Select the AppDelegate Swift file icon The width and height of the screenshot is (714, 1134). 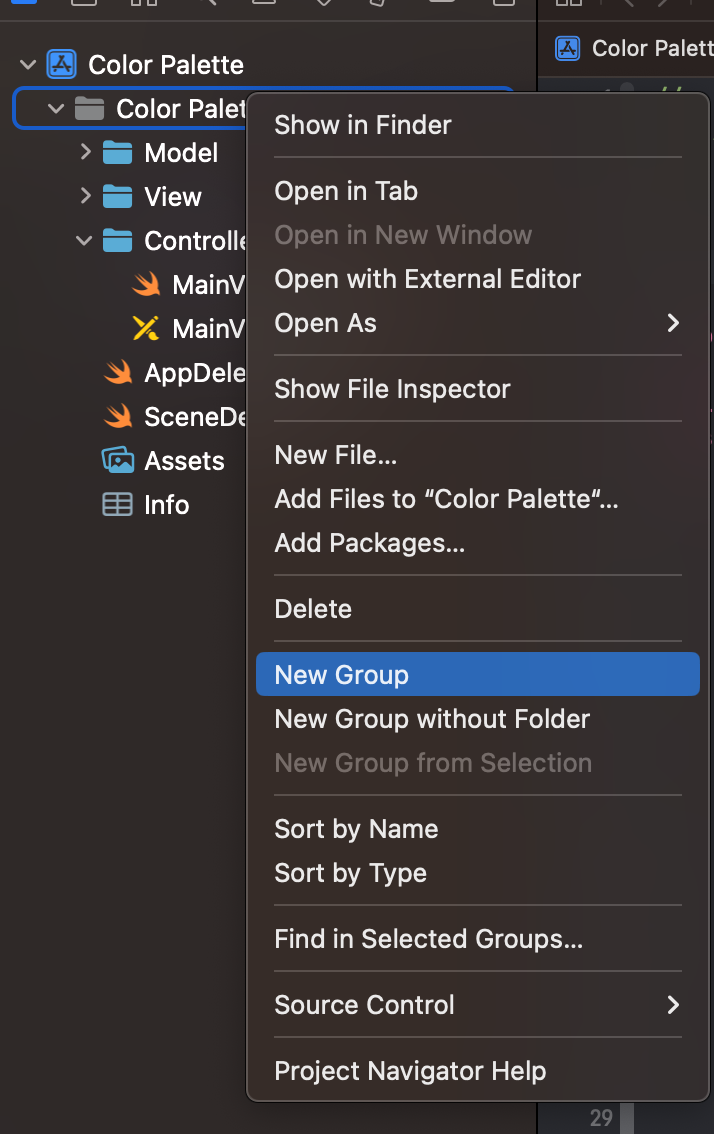tap(118, 373)
